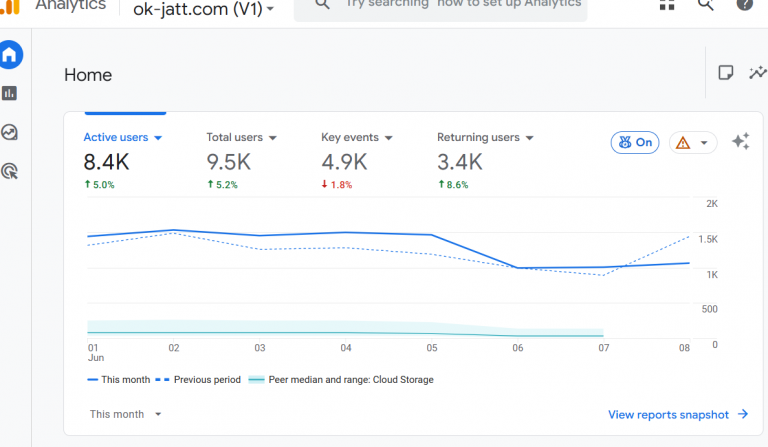
Task: Open the apps grid icon
Action: click(667, 4)
